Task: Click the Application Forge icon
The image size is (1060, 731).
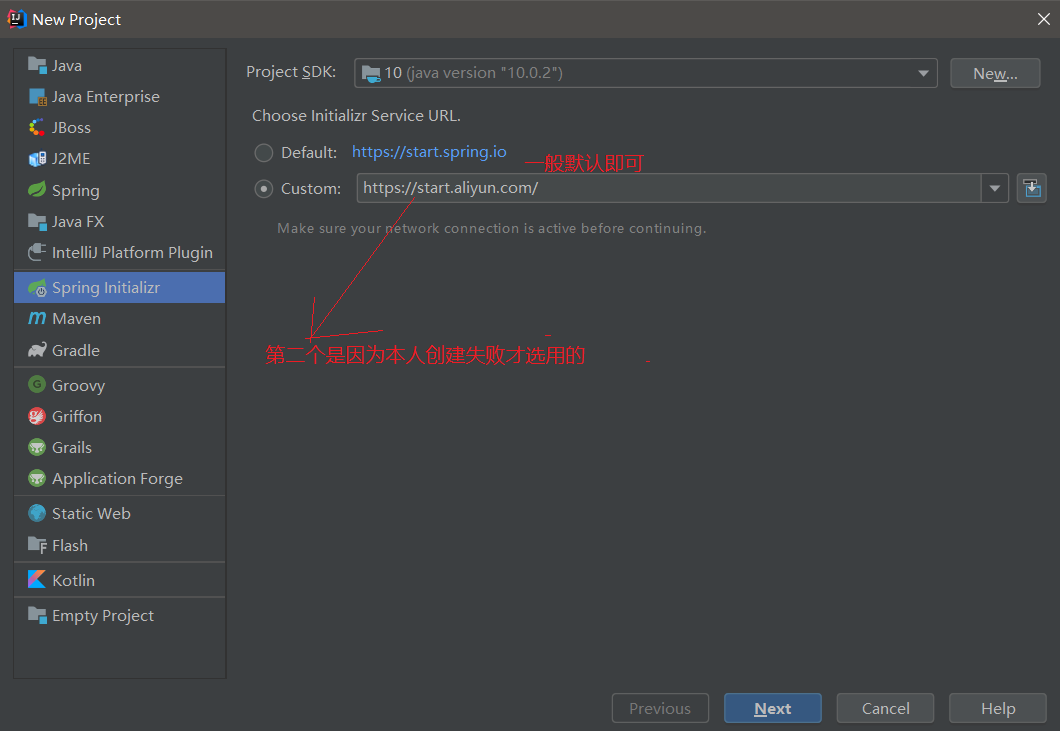Action: tap(37, 479)
